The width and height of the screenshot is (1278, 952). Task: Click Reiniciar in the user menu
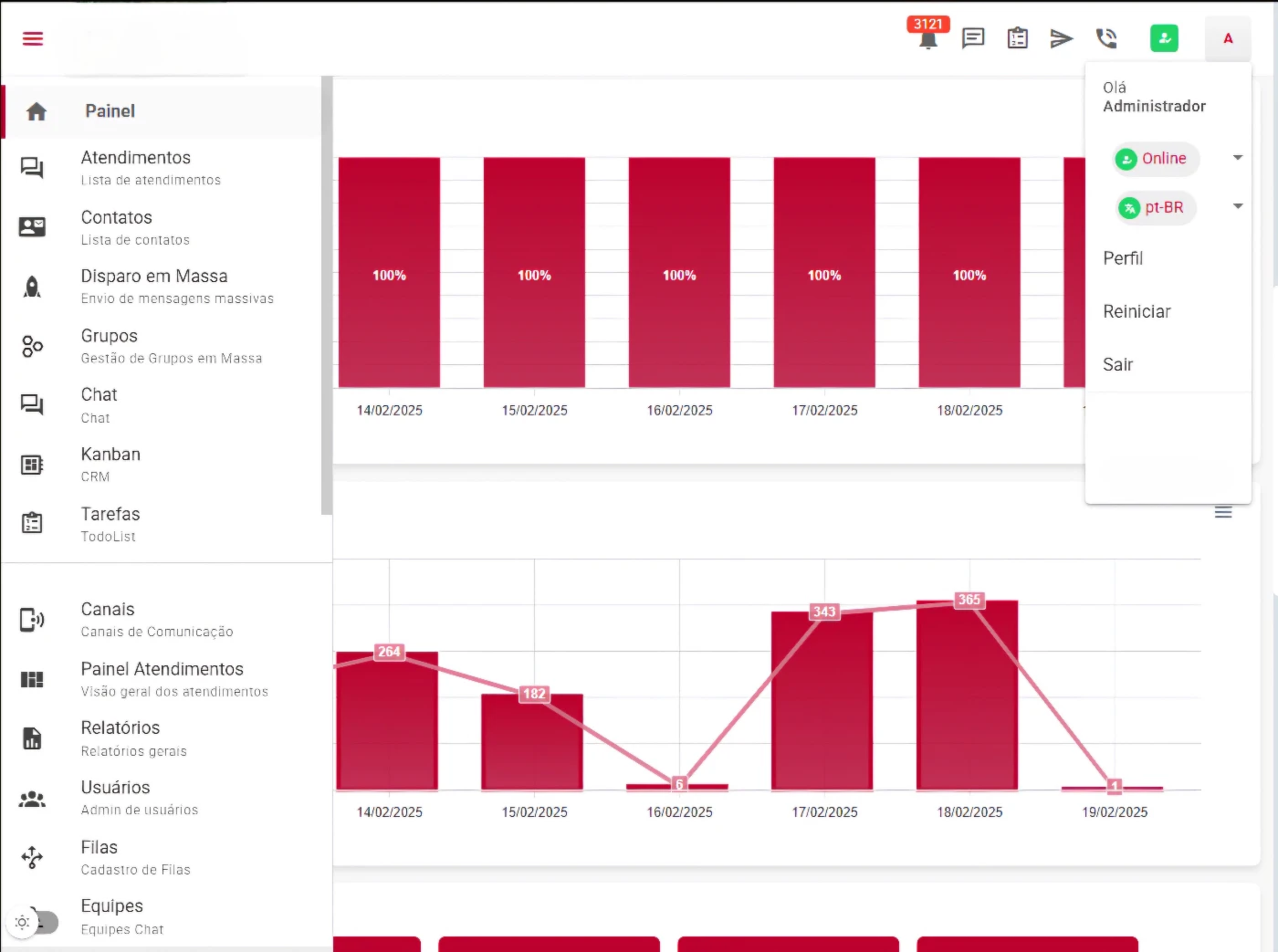(x=1137, y=312)
